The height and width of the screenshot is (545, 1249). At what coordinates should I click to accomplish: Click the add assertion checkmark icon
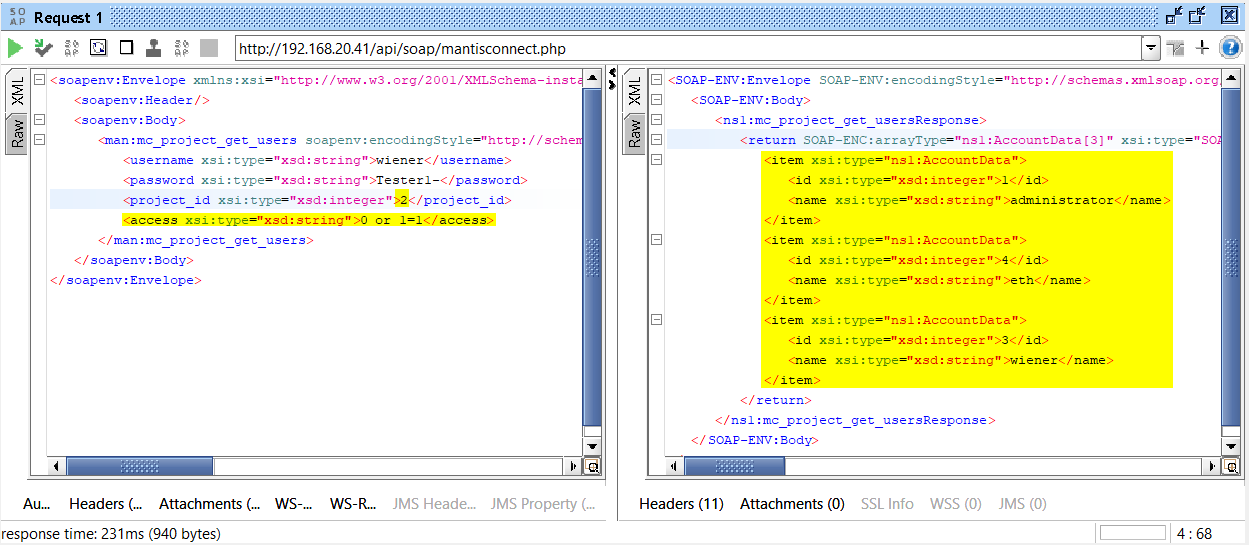[x=43, y=48]
